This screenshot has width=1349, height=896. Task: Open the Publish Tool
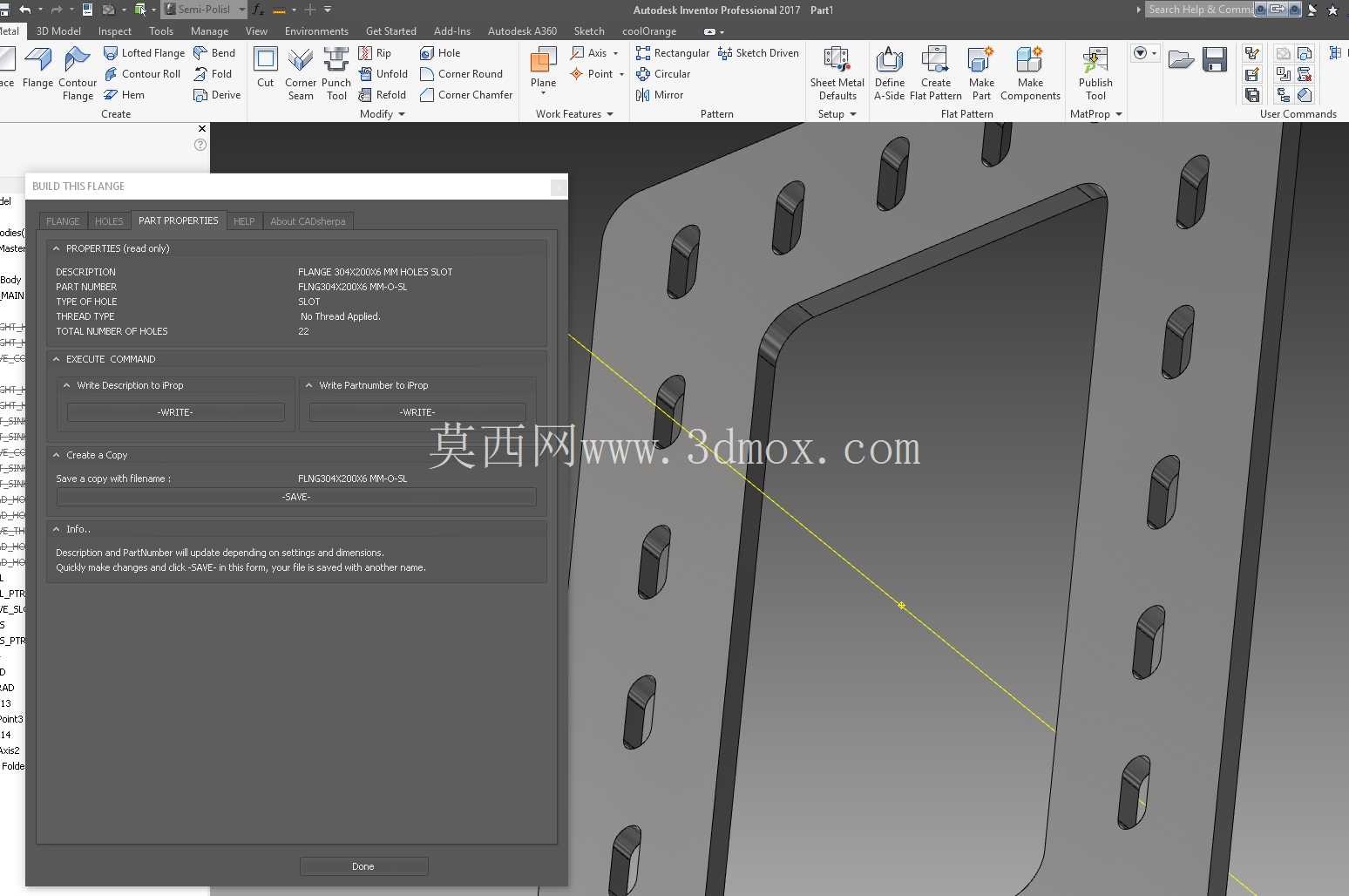click(x=1095, y=73)
